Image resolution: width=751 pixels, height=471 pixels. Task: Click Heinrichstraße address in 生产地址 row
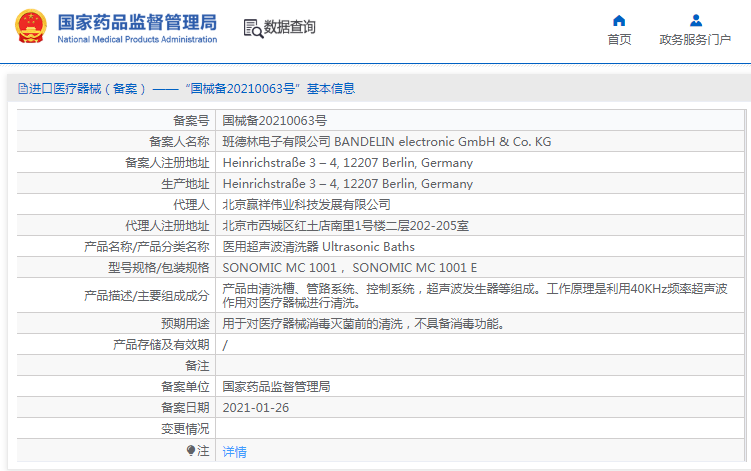click(x=348, y=184)
